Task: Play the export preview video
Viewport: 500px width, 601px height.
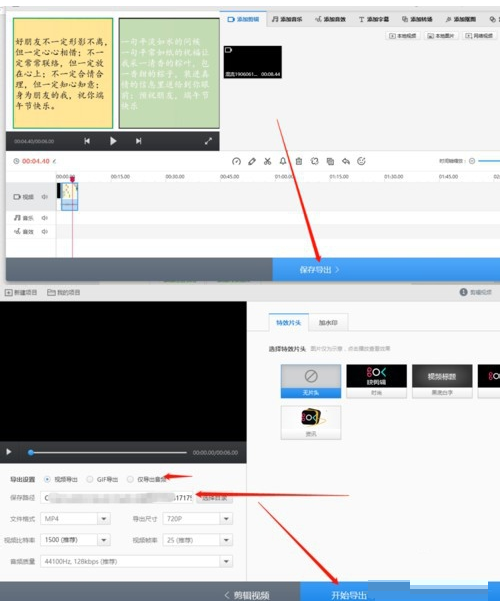Action: [x=8, y=452]
